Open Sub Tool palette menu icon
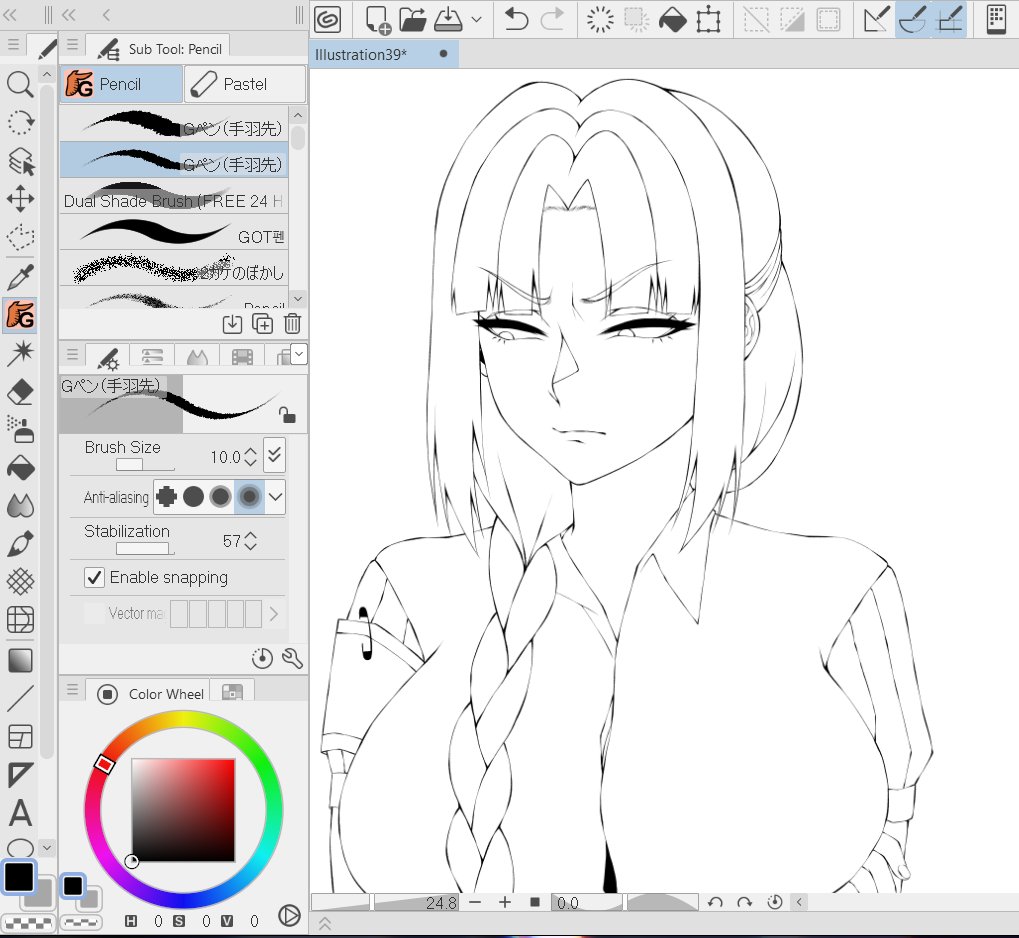This screenshot has height=938, width=1019. 72,45
